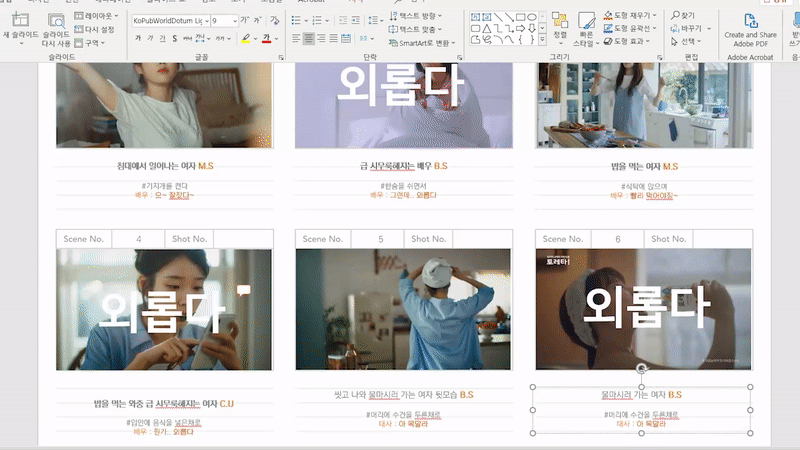Open line spacing dropdown
Image resolution: width=800 pixels, height=450 pixels.
pos(375,20)
